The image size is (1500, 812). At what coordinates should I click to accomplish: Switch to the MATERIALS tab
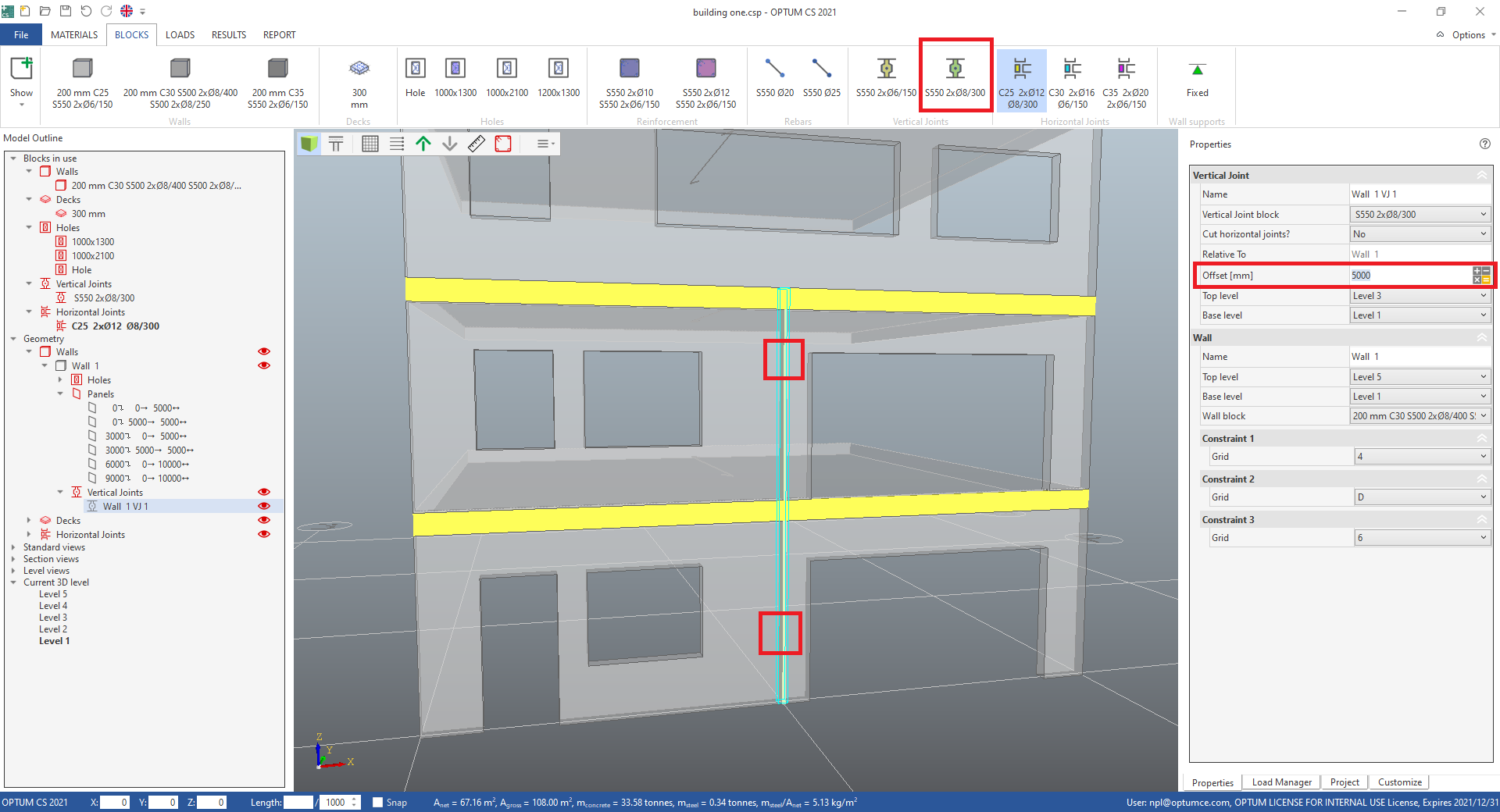(x=73, y=34)
